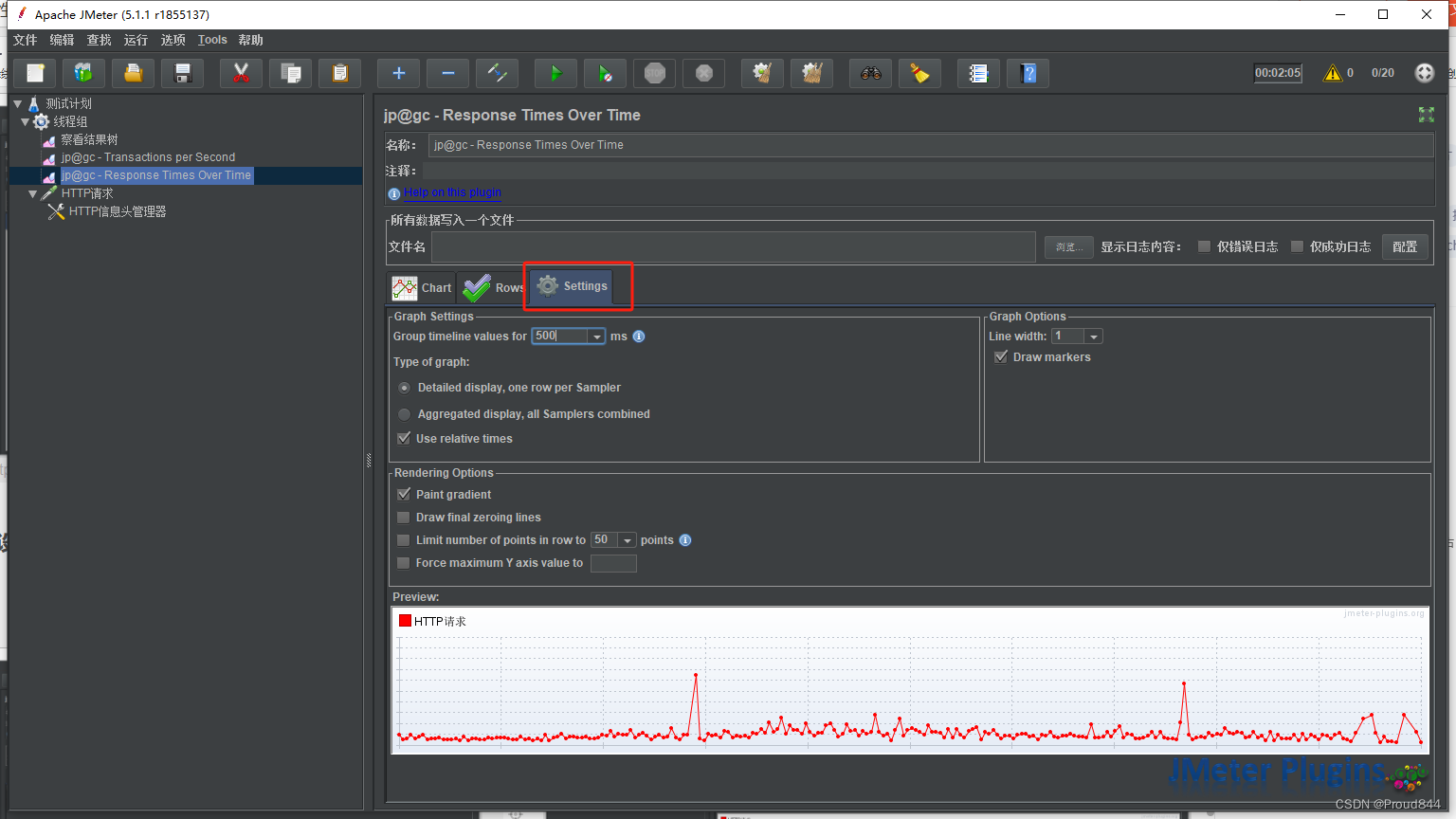The height and width of the screenshot is (819, 1456).
Task: Select 察看结果树 in tree
Action: (x=89, y=139)
